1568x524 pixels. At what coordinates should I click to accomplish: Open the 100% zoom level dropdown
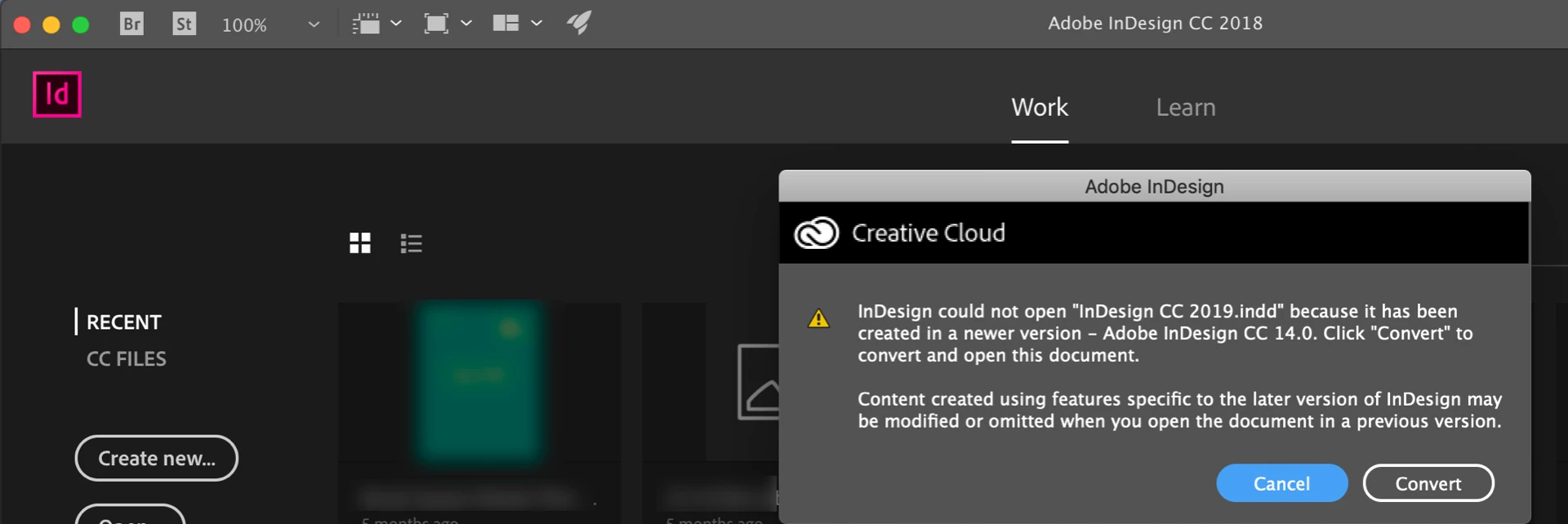[x=270, y=24]
